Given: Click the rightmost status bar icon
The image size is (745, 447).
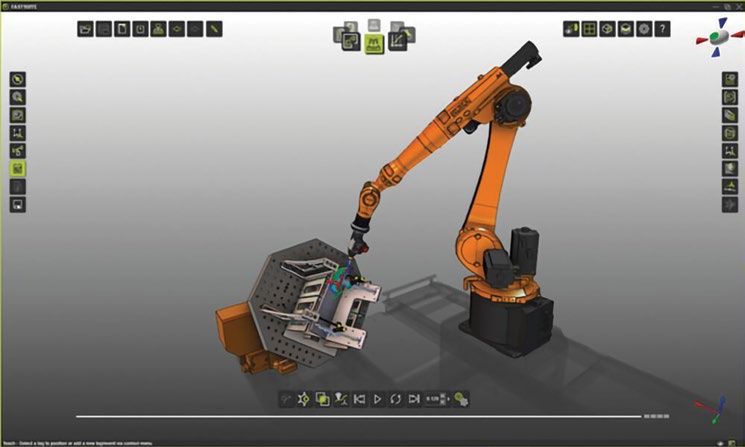Looking at the screenshot, I should tap(732, 443).
